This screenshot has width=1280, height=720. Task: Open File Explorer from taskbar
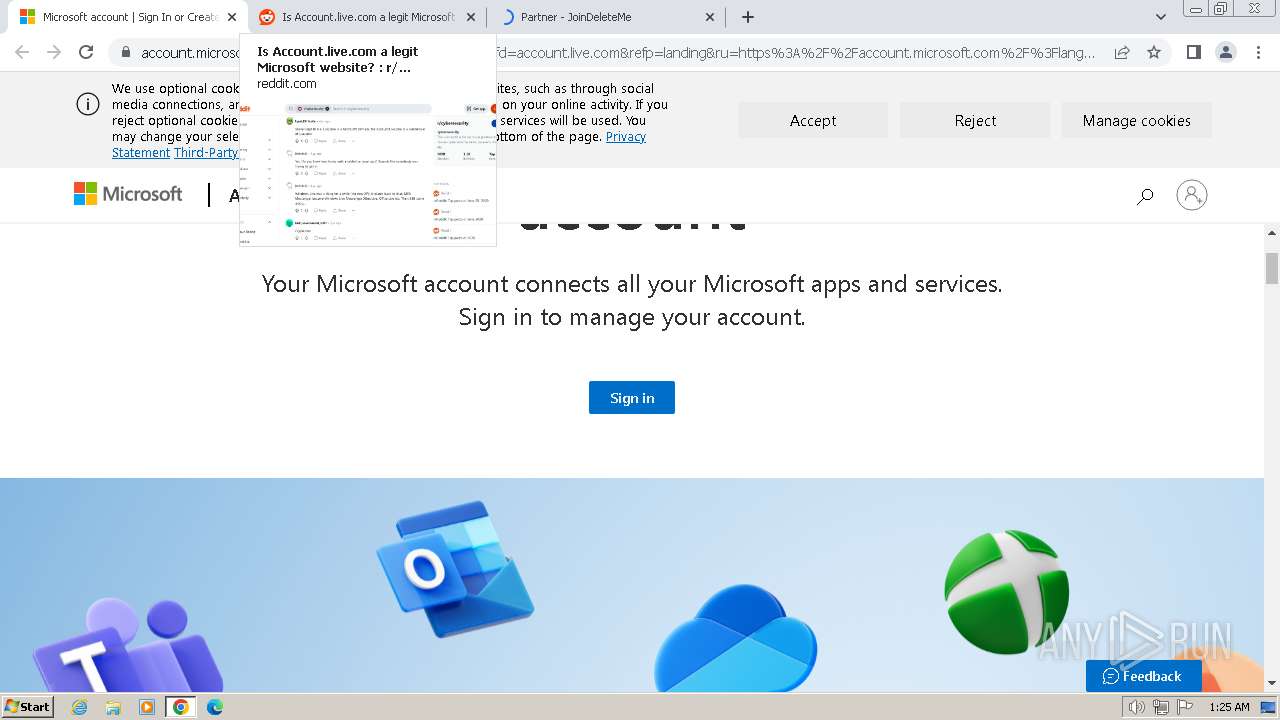pos(113,707)
